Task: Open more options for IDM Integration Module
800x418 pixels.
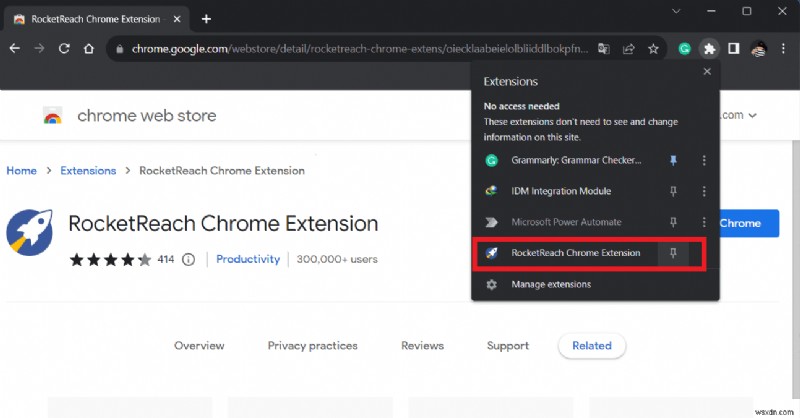Action: tap(704, 191)
